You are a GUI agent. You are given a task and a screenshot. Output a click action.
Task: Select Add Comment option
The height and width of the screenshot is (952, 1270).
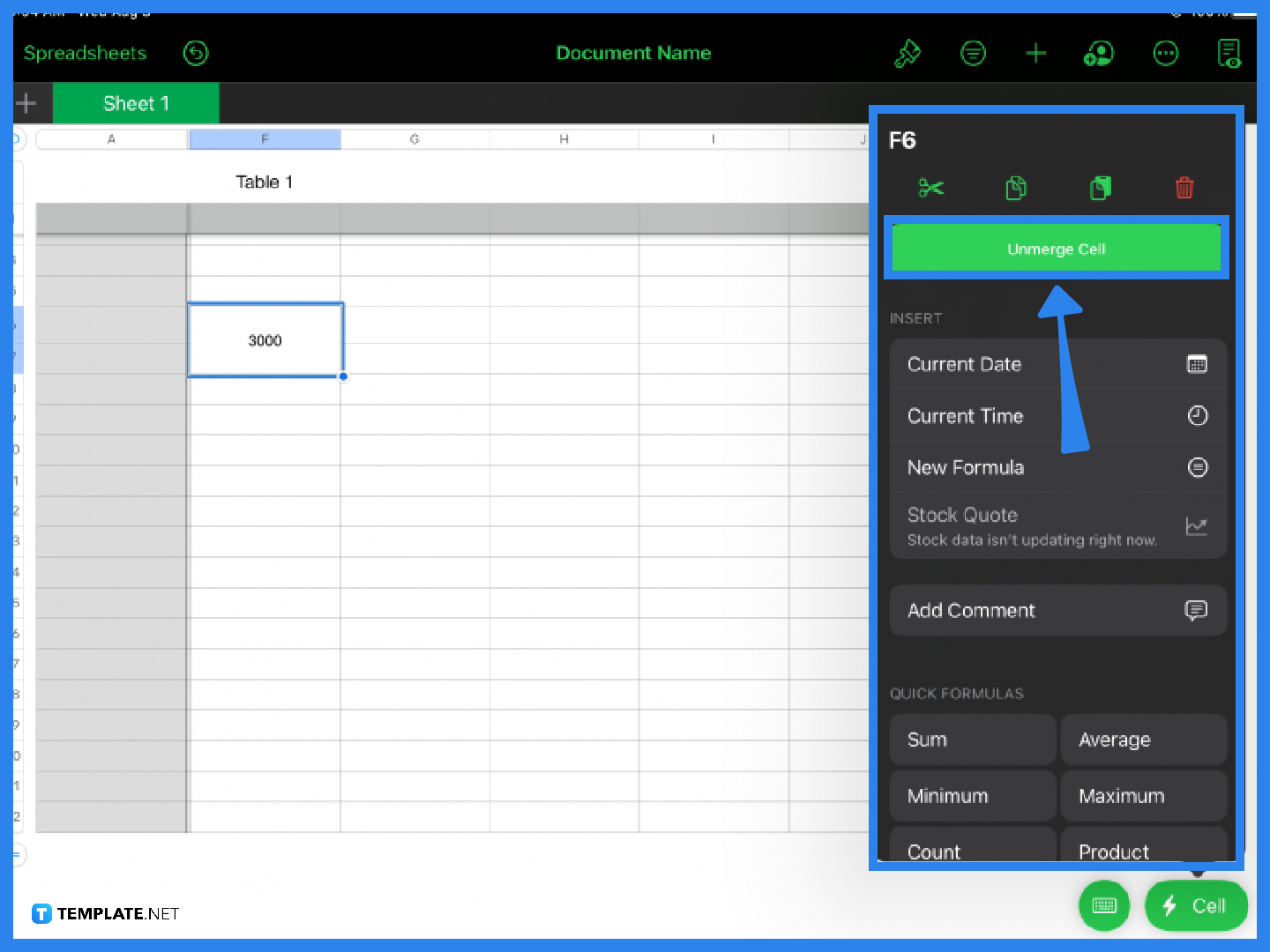(1057, 610)
